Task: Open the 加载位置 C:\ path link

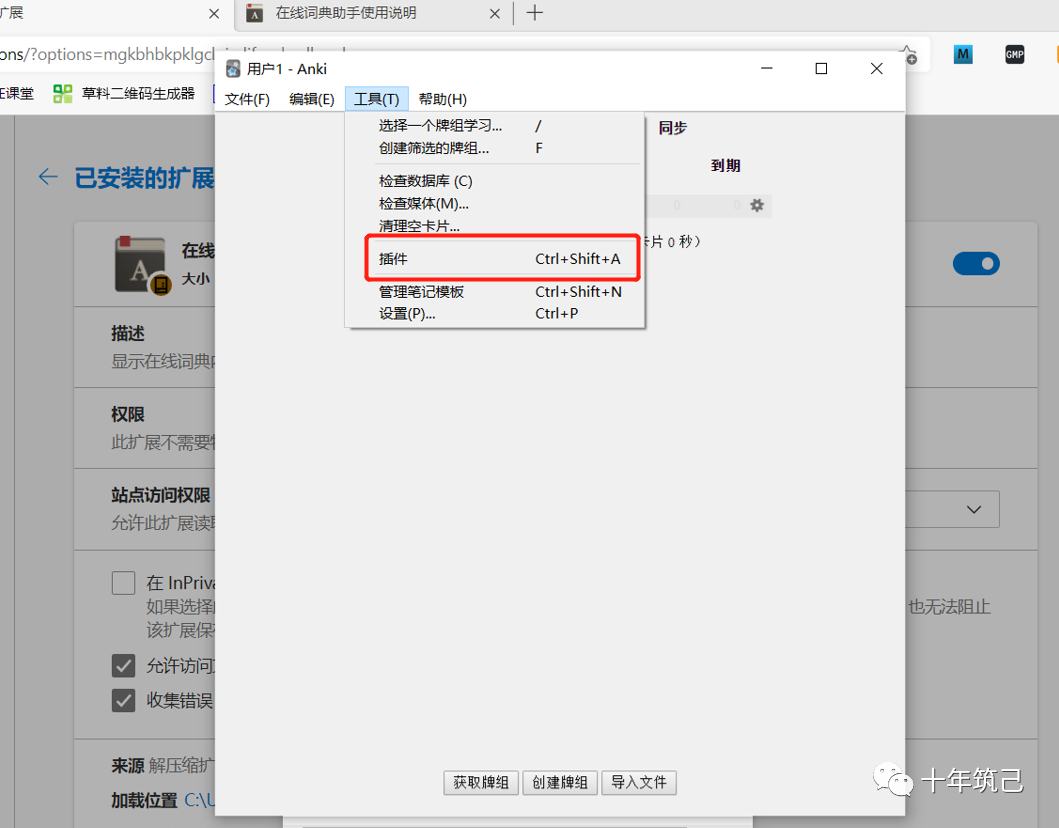Action: pyautogui.click(x=199, y=800)
